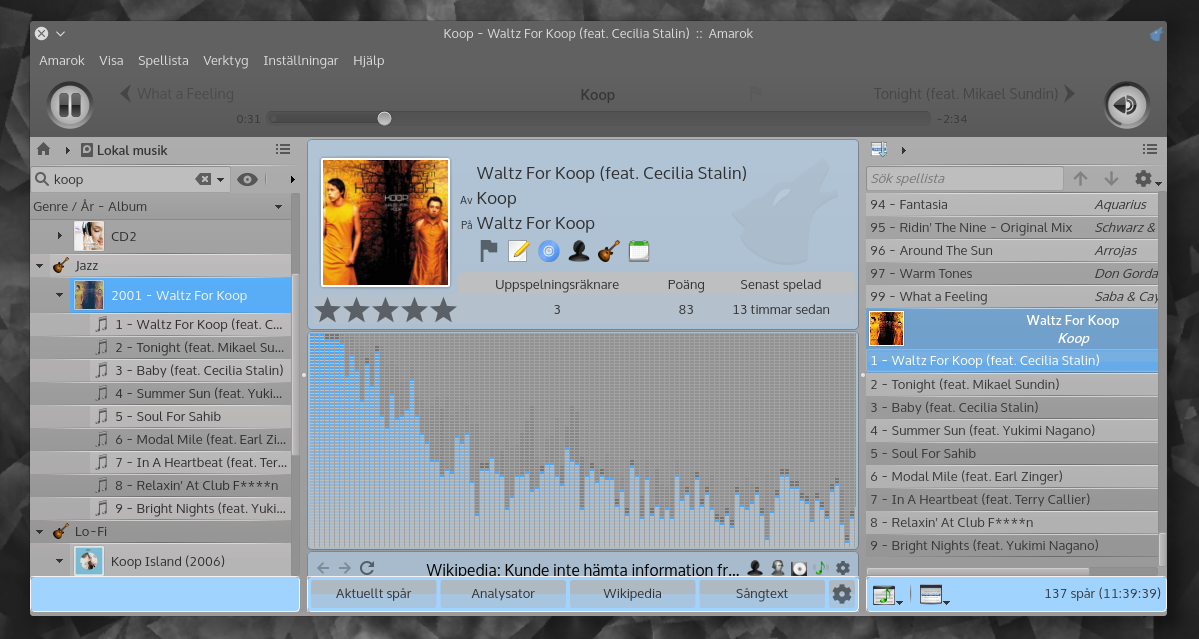Click the guitar genre icon
Viewport: 1199px width, 639px height.
[609, 251]
